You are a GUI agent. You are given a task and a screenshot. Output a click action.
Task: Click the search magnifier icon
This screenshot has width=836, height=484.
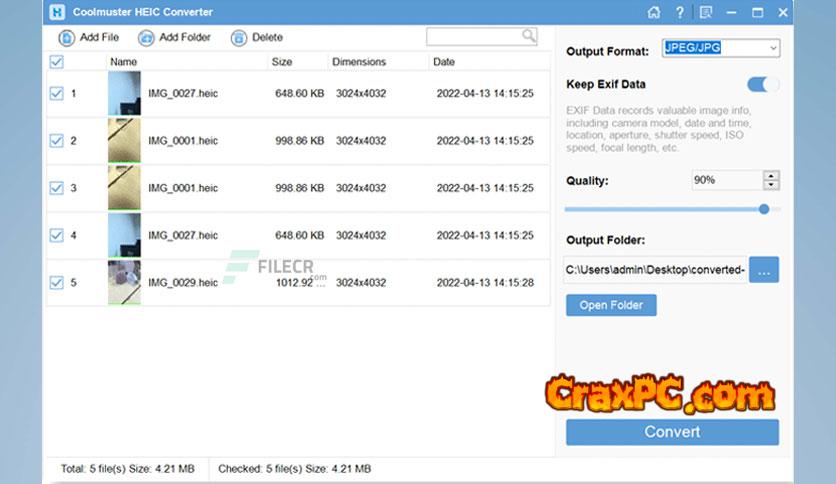(529, 36)
